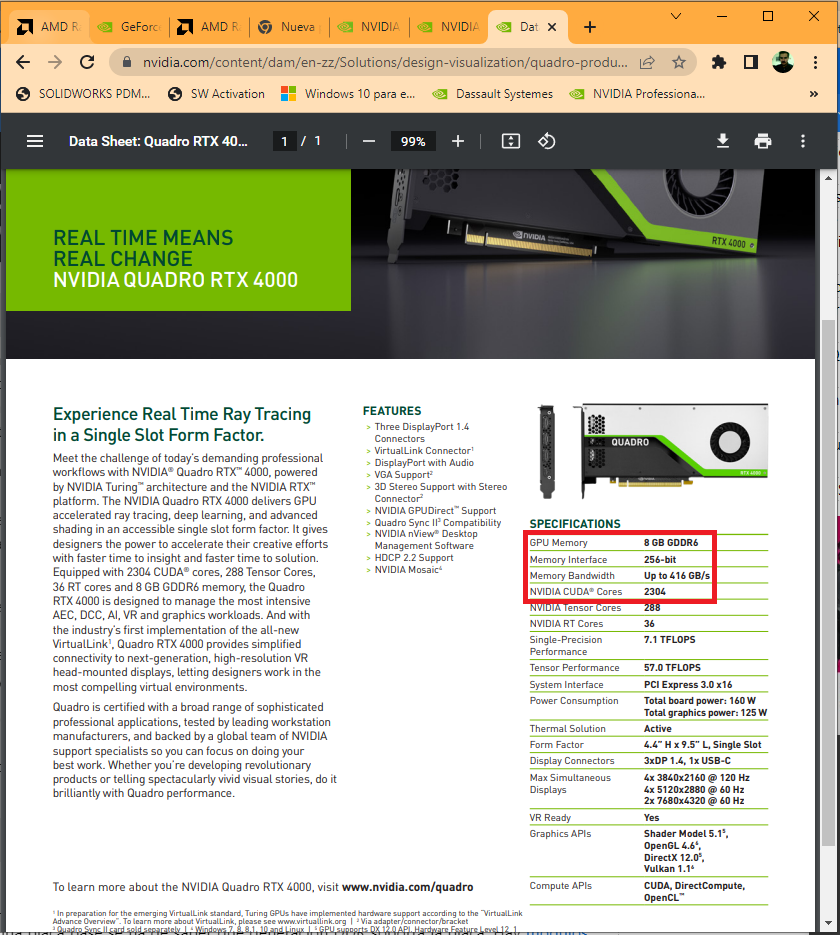Switch to the second NVIDIA tab
This screenshot has width=840, height=935.
coord(450,27)
